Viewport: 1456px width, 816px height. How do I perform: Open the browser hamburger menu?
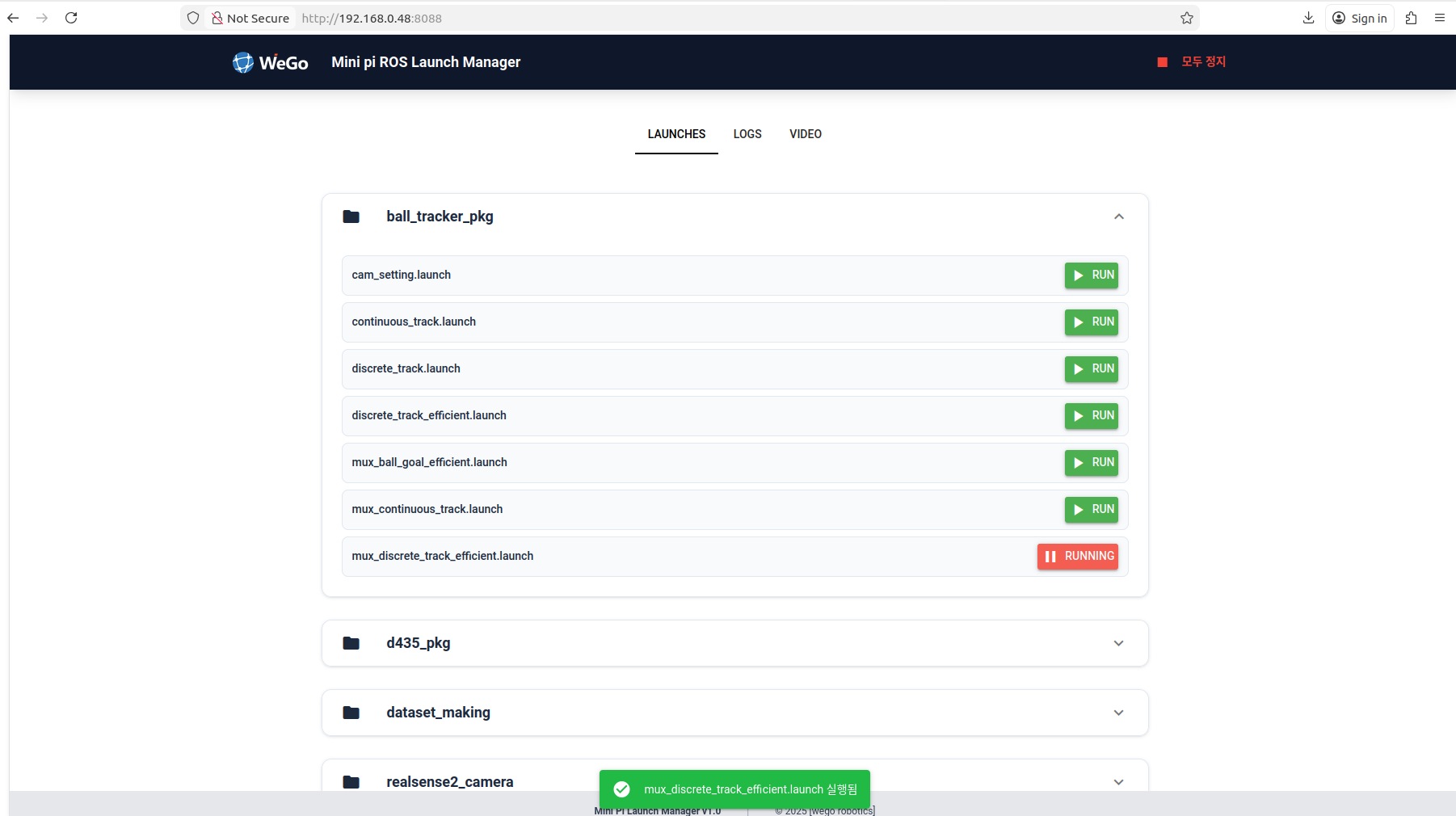1440,18
